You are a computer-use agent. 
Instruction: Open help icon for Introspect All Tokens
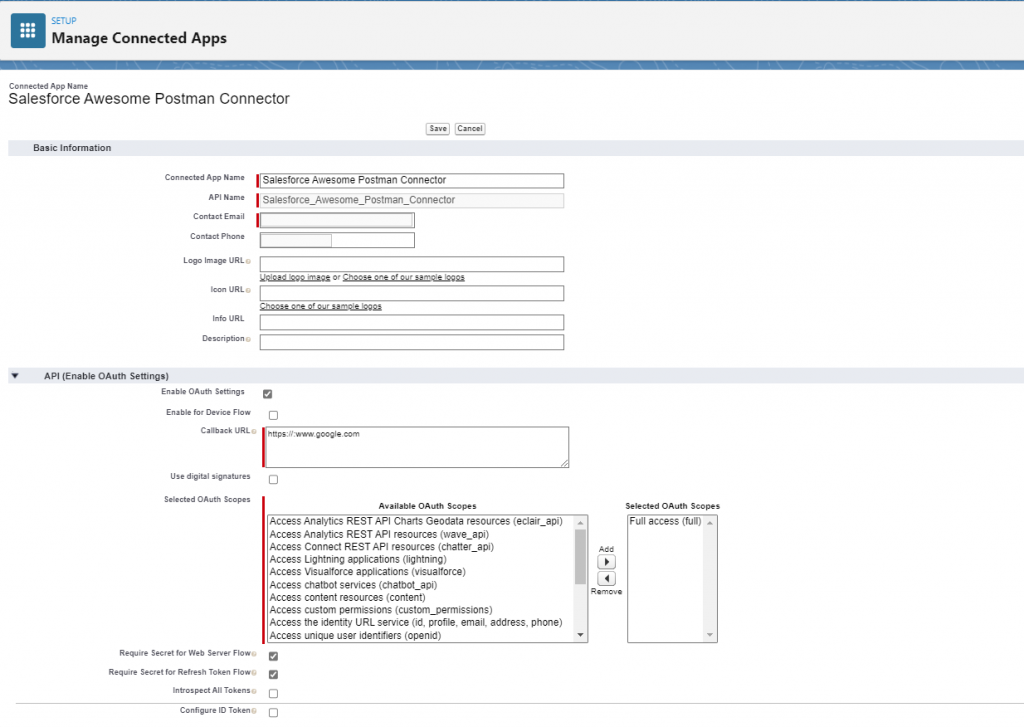coord(254,691)
